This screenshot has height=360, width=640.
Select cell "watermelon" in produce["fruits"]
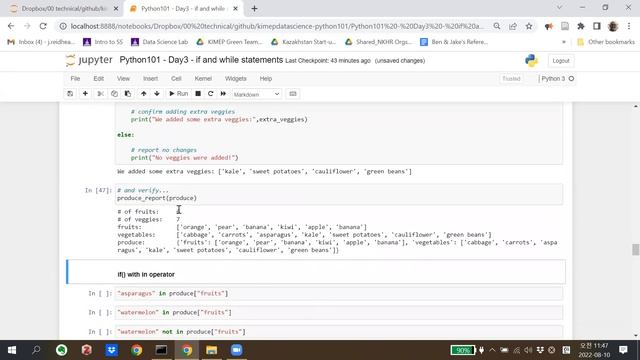[x=339, y=313]
